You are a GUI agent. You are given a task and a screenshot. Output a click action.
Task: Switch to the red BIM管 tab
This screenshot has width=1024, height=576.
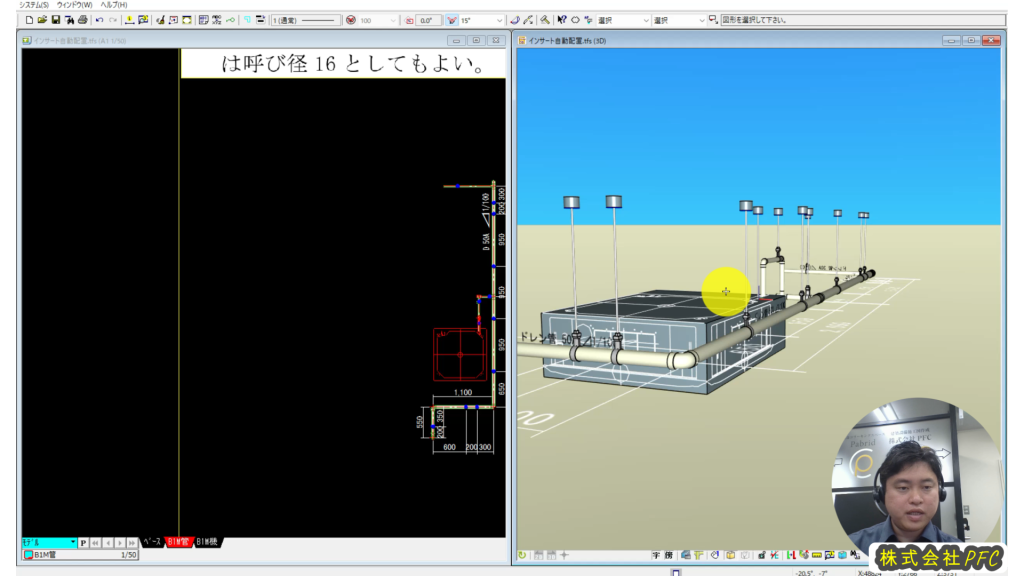click(178, 542)
